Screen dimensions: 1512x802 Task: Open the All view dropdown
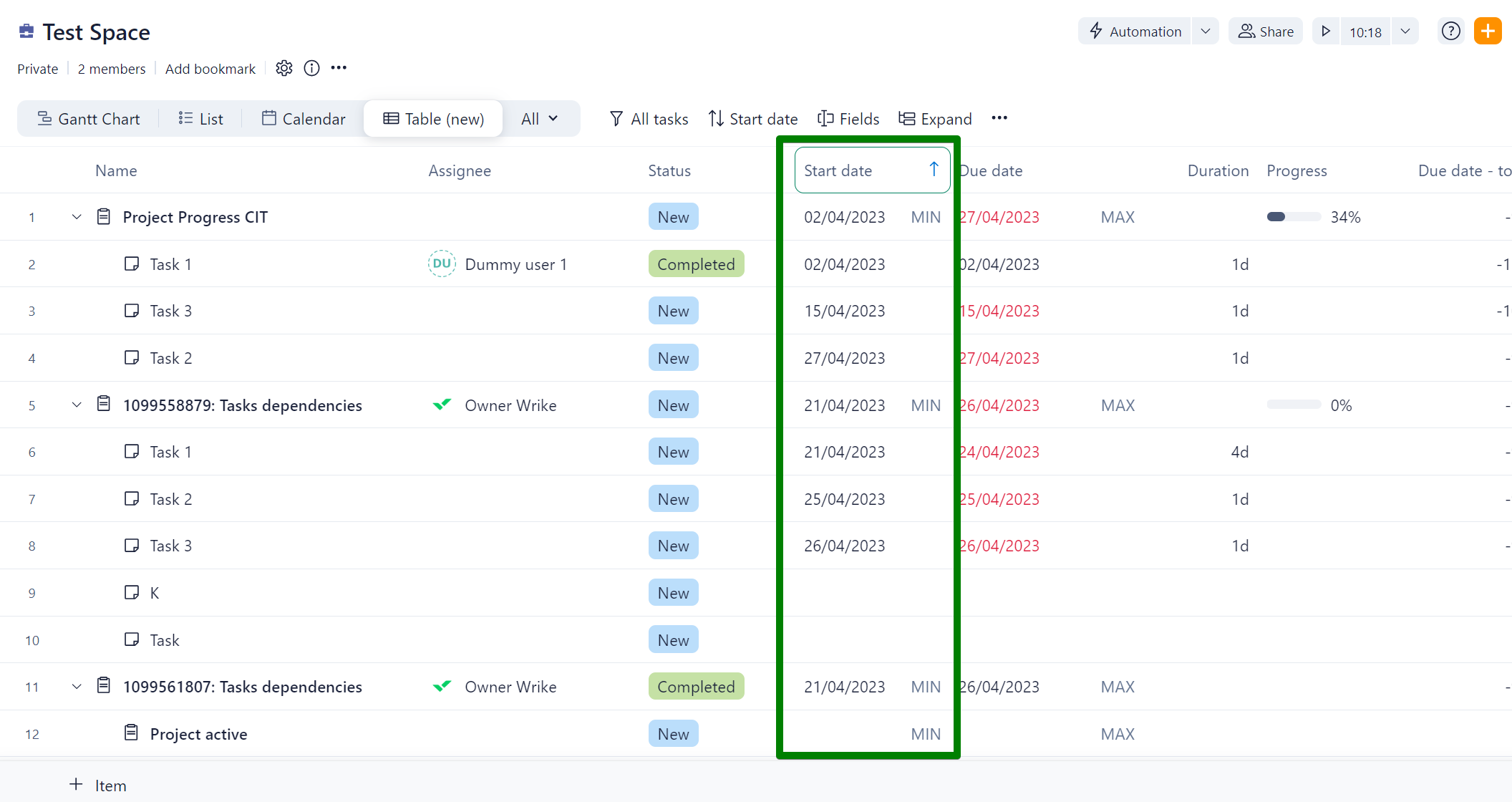(539, 119)
